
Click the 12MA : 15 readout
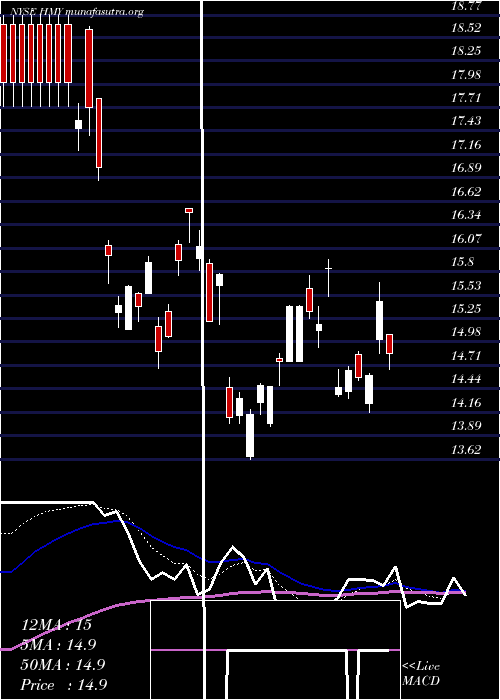click(x=56, y=625)
